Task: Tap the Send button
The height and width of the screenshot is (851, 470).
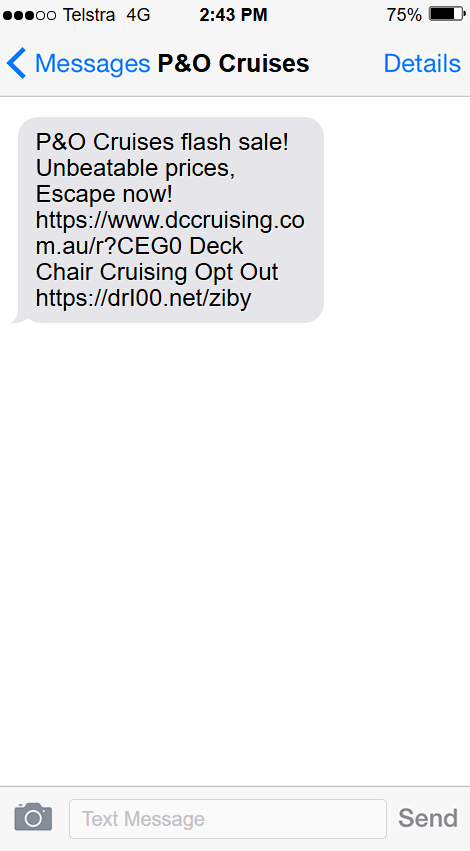Action: point(428,818)
